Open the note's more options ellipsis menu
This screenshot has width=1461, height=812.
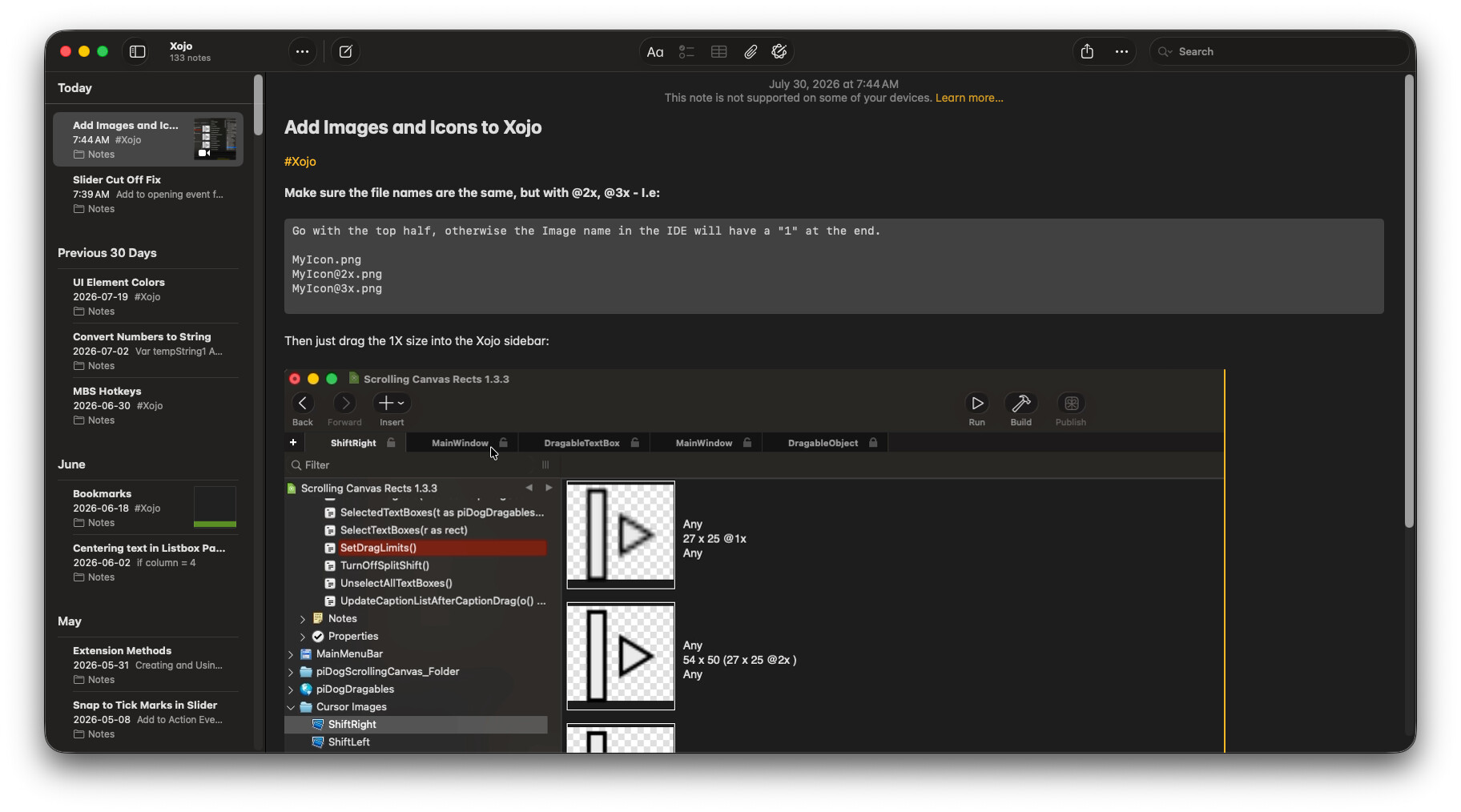pos(1121,51)
